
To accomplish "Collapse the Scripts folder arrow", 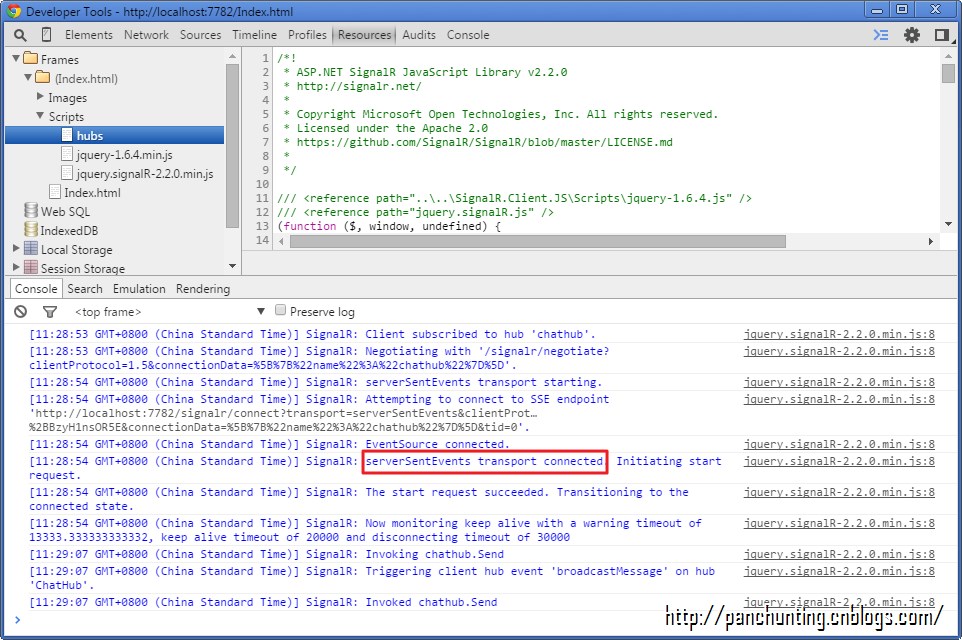I will tap(40, 115).
